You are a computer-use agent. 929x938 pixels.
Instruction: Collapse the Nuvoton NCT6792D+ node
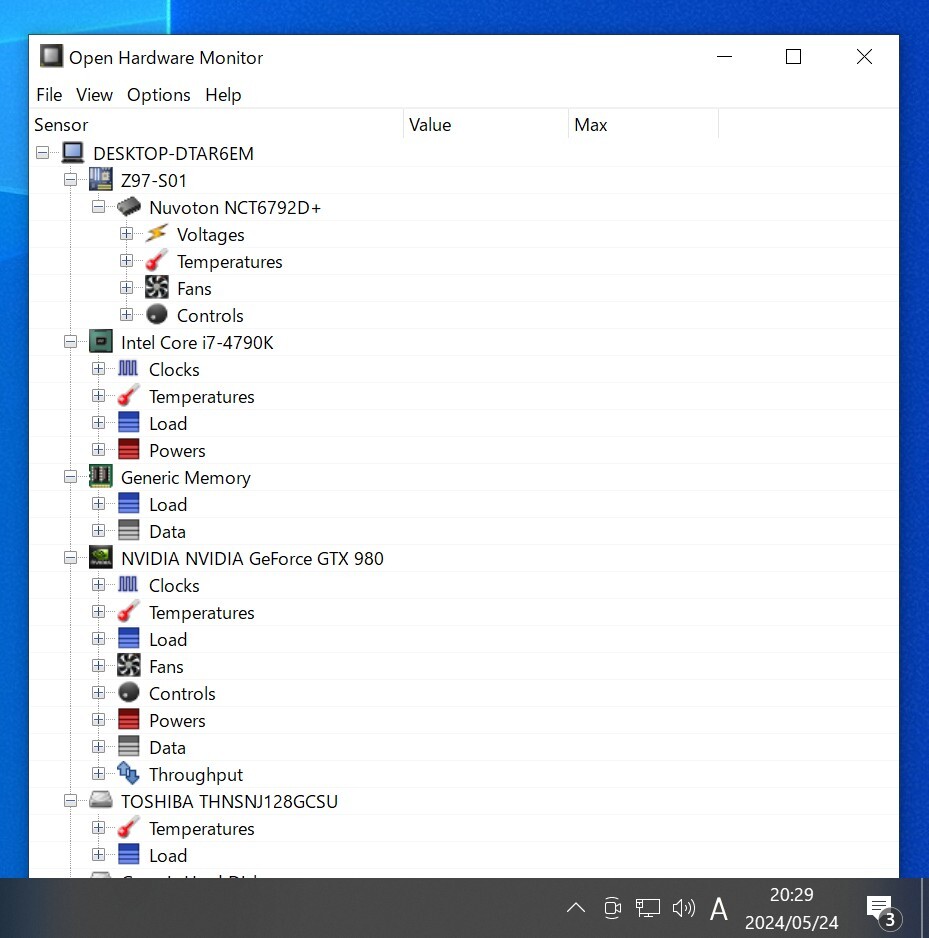99,207
